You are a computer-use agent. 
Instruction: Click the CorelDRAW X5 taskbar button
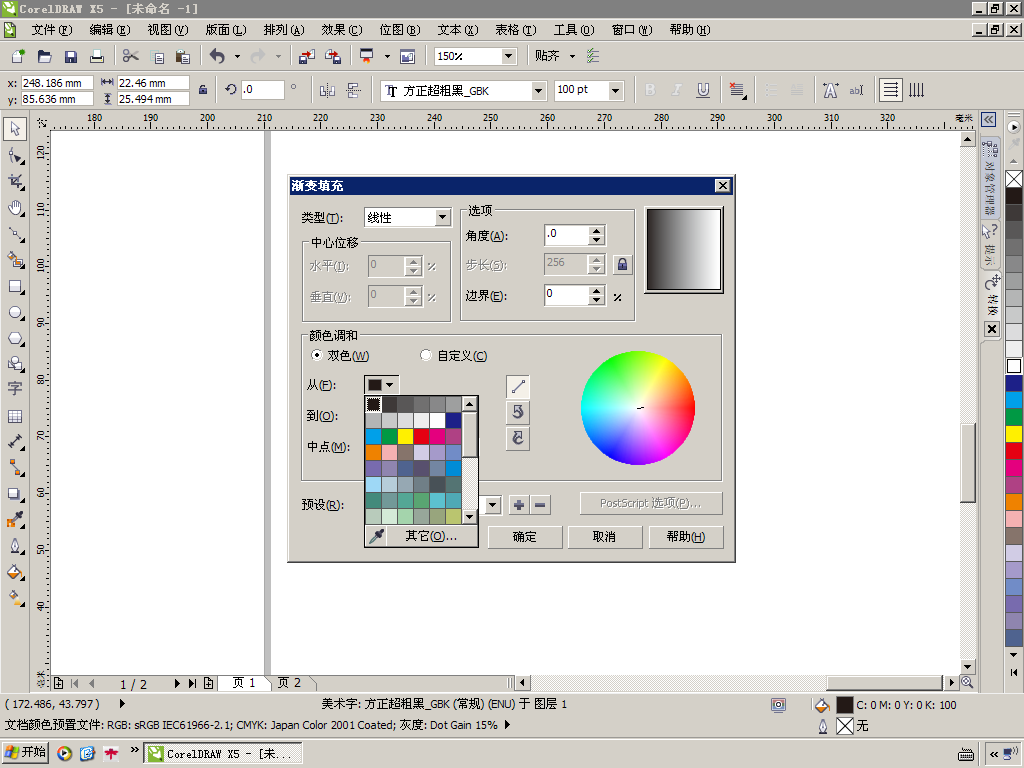pyautogui.click(x=223, y=754)
